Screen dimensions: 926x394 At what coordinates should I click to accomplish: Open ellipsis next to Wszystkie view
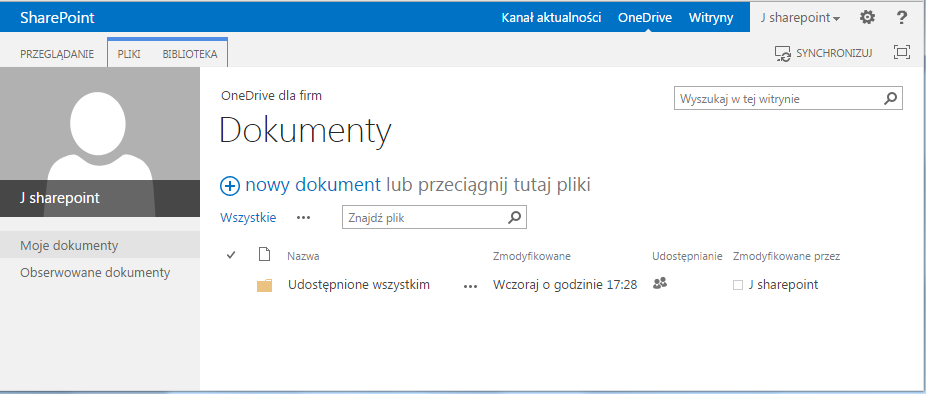click(304, 217)
